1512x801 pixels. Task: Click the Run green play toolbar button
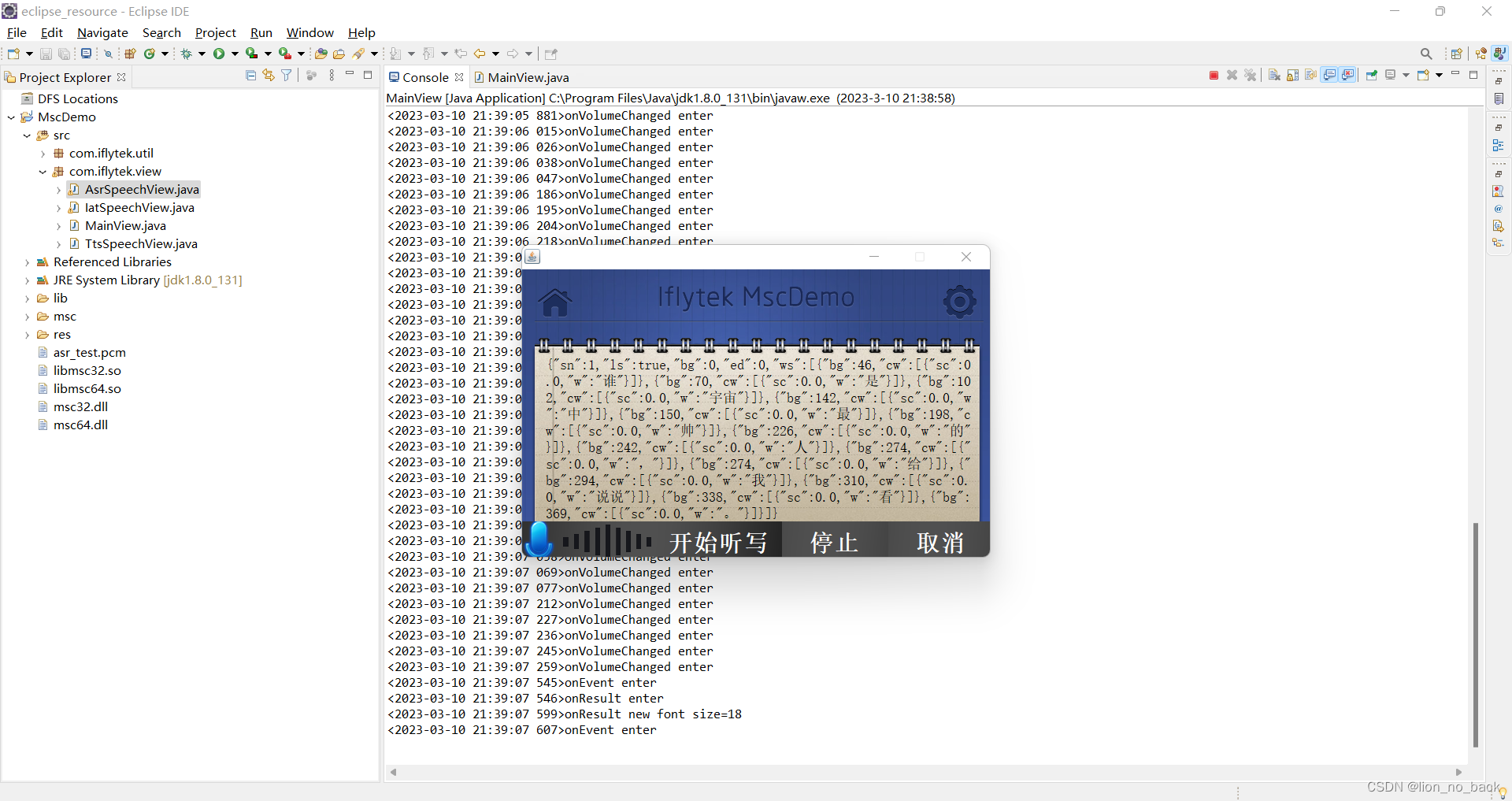tap(219, 54)
